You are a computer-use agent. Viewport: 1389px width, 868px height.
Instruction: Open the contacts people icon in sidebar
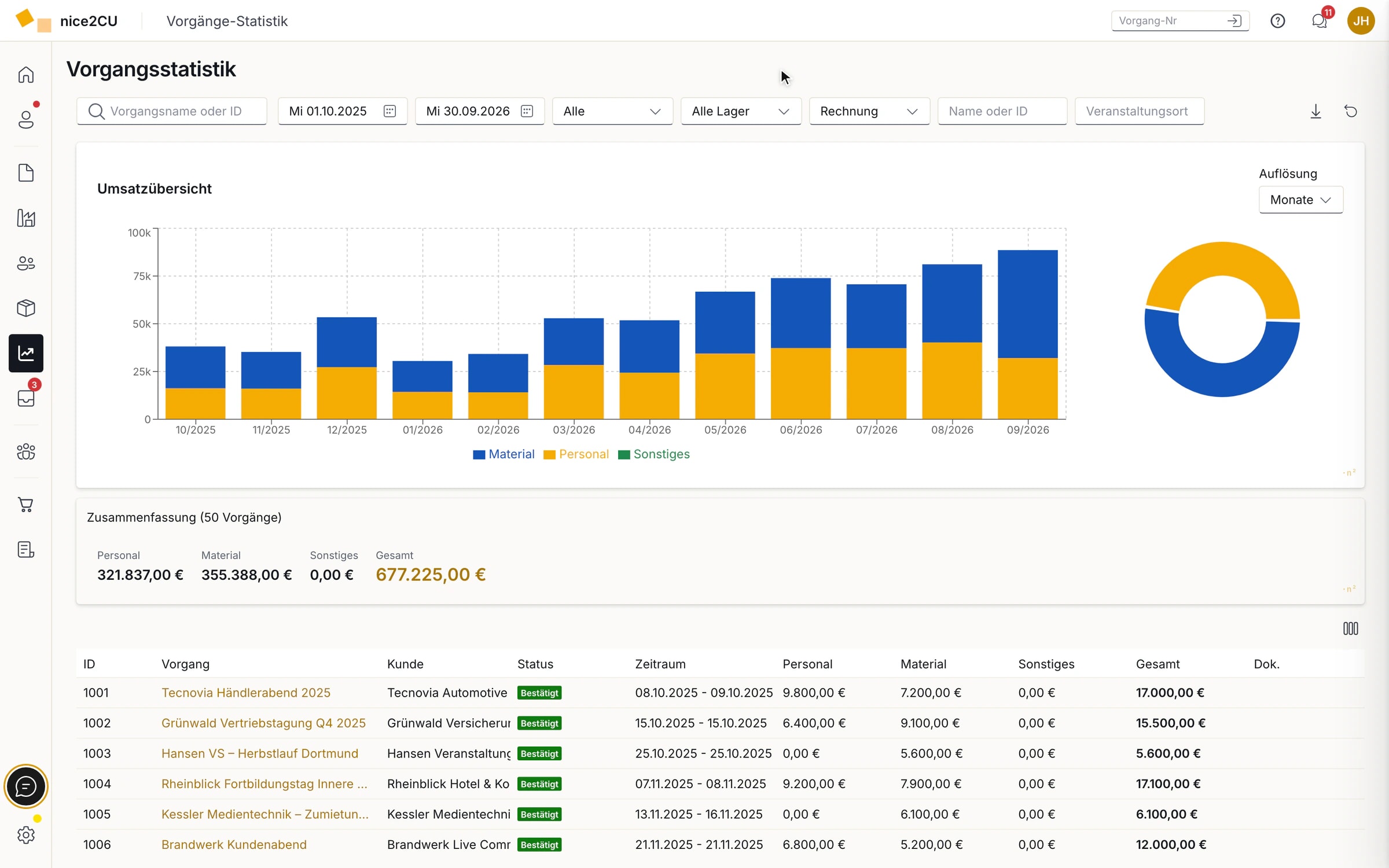pos(26,263)
